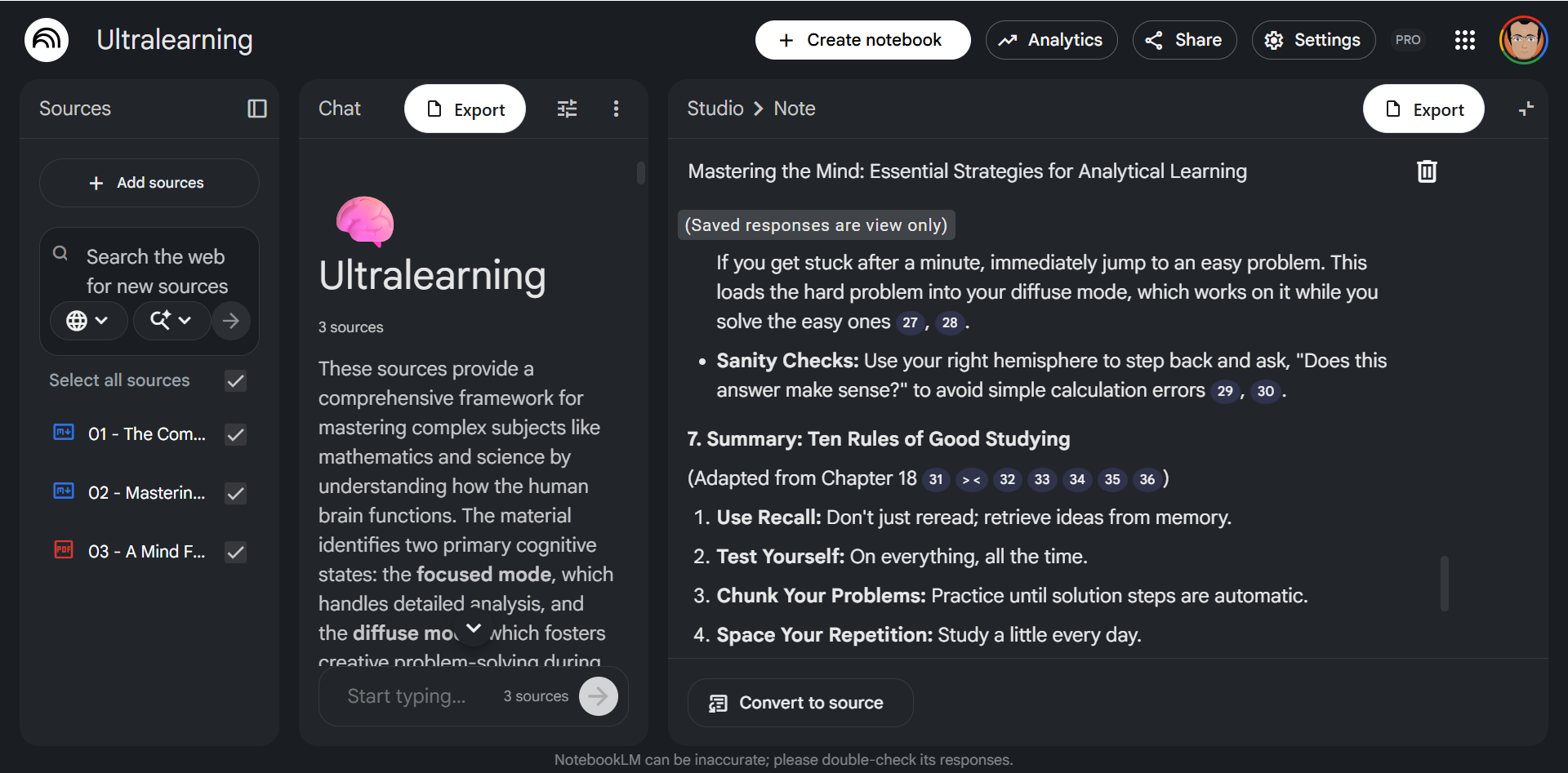Open the research mode dropdown
This screenshot has height=773, width=1568.
pyautogui.click(x=171, y=321)
